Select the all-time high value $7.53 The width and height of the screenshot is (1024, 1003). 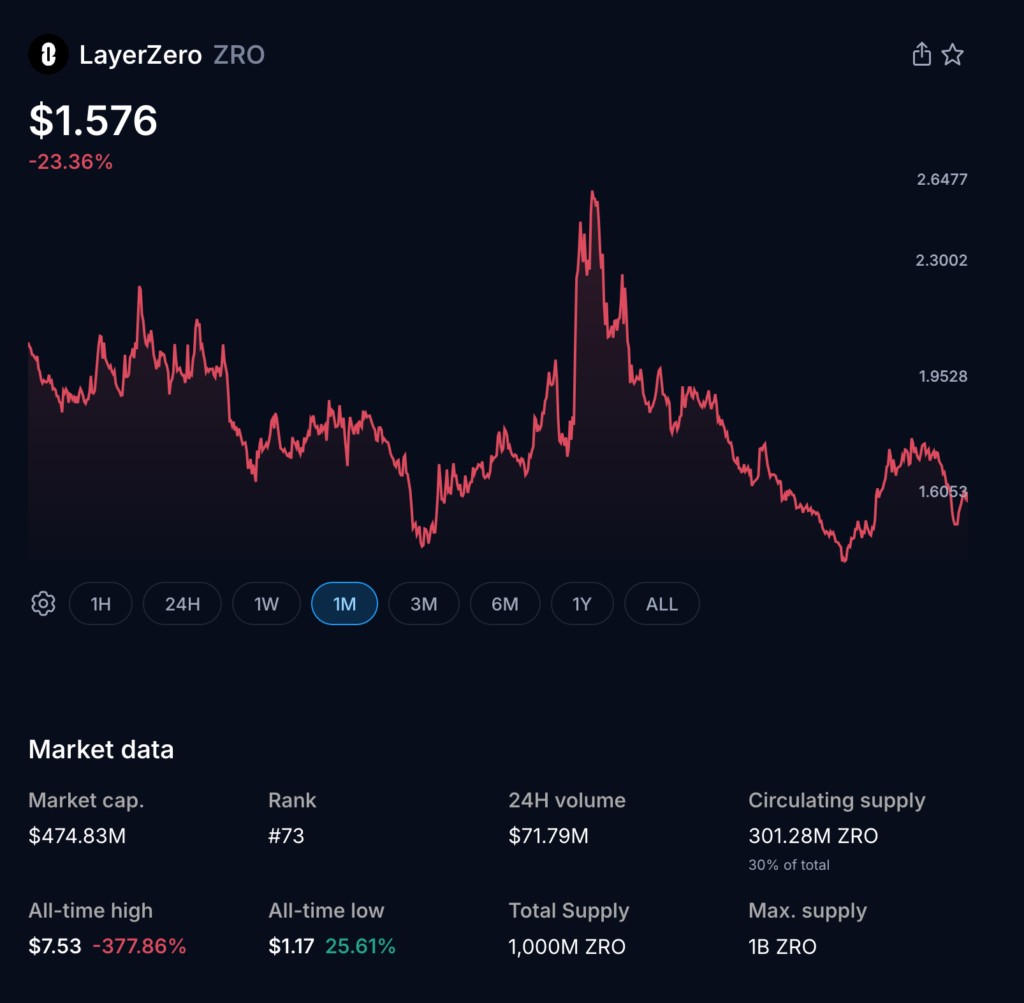tap(53, 946)
